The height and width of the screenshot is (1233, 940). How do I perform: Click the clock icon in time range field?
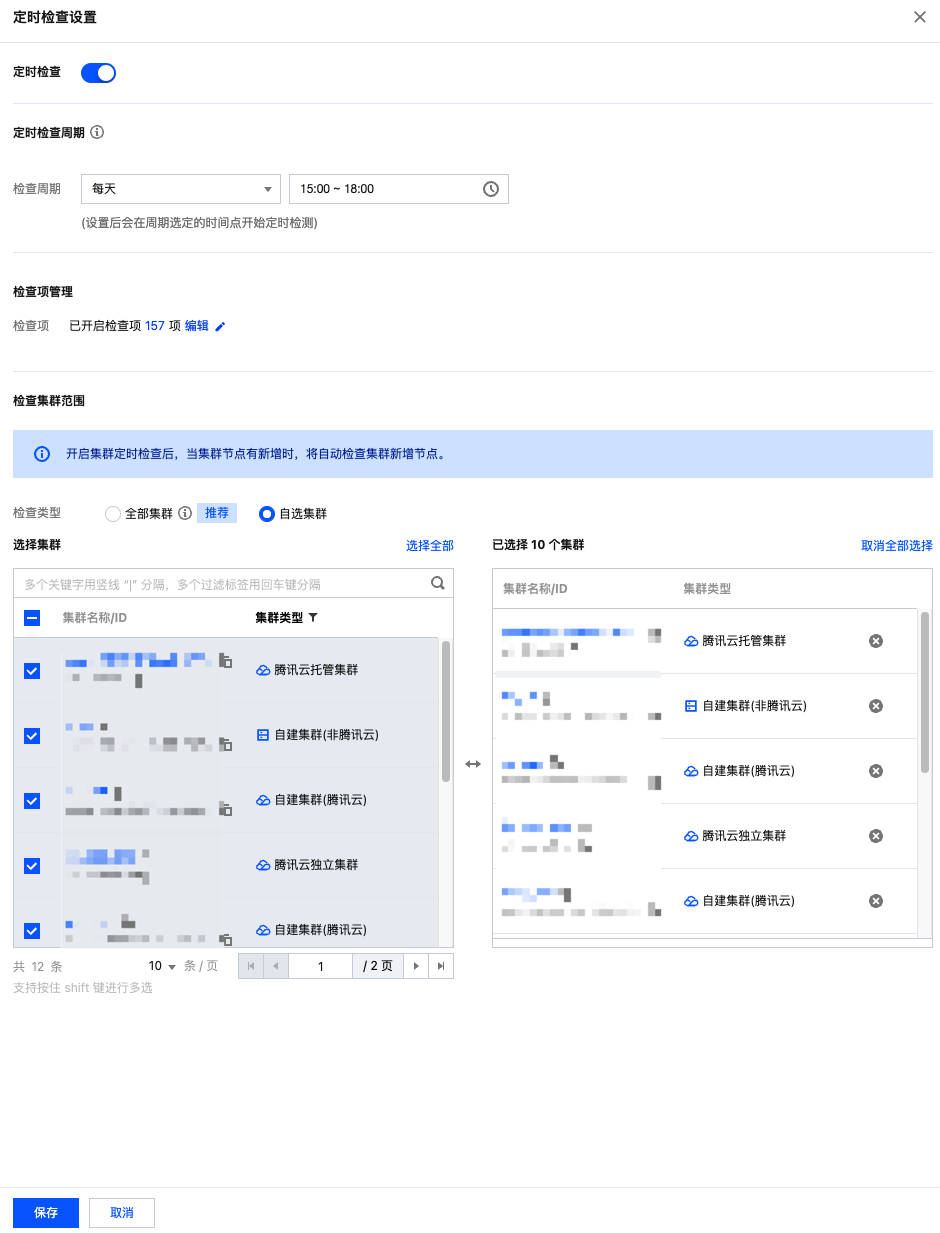[x=491, y=189]
